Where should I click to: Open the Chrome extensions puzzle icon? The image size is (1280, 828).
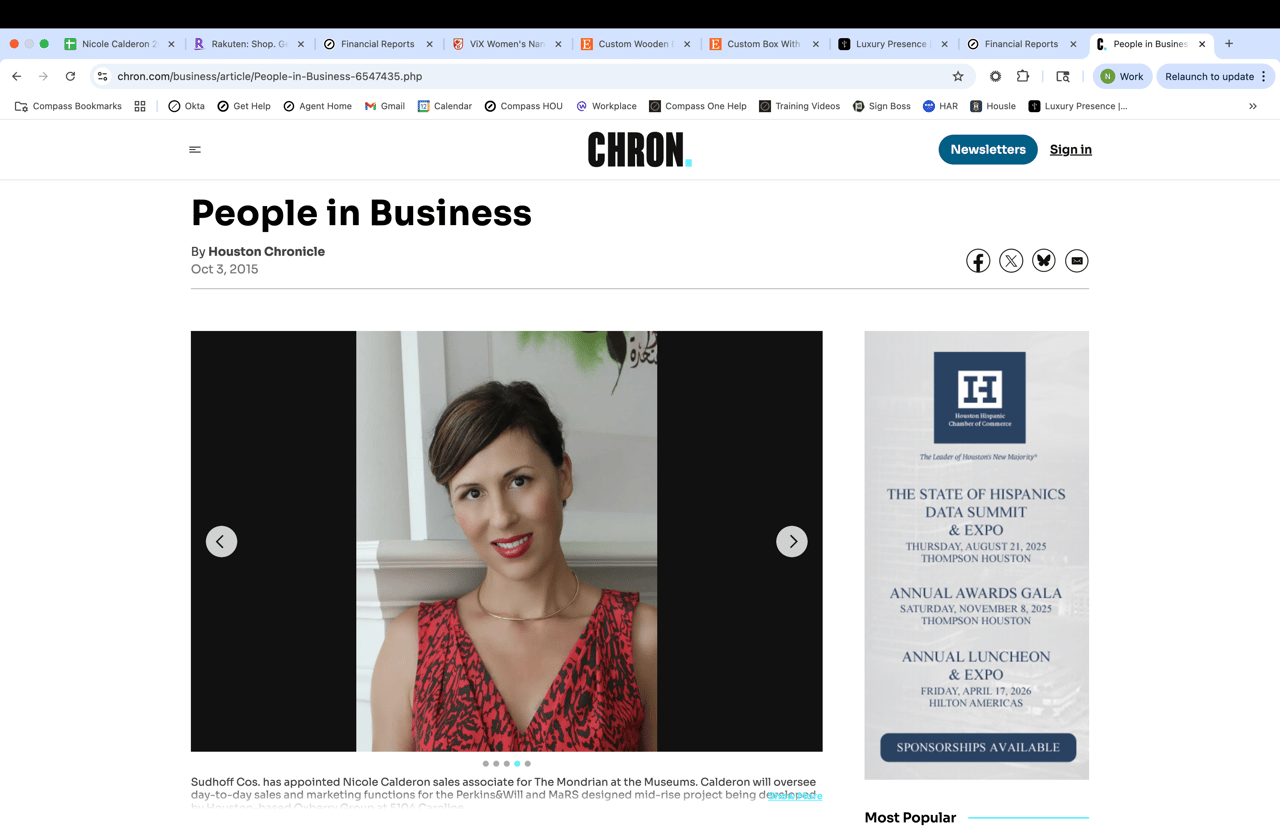[x=1023, y=76]
